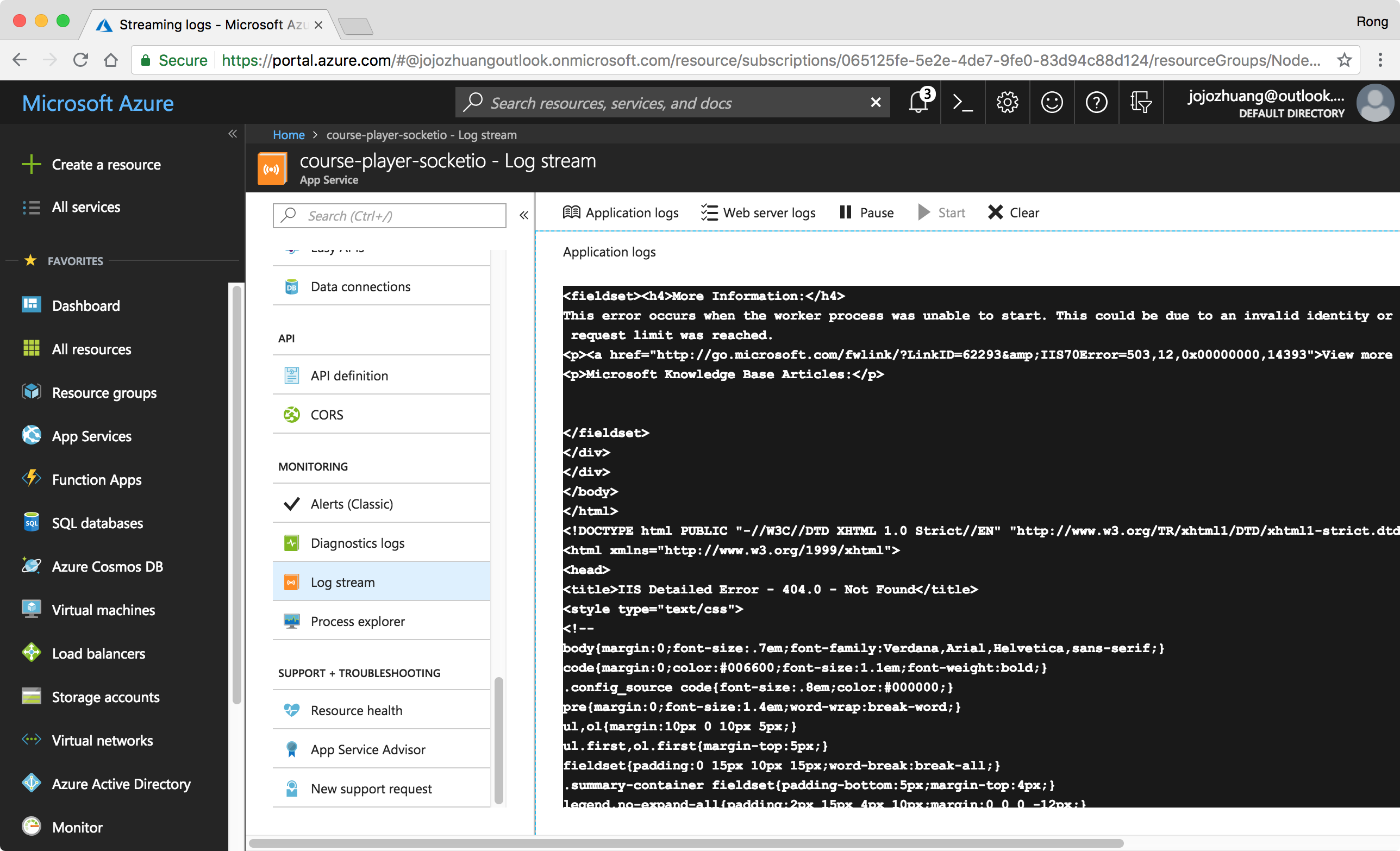
Task: Open CORS settings menu item
Action: pyautogui.click(x=382, y=414)
